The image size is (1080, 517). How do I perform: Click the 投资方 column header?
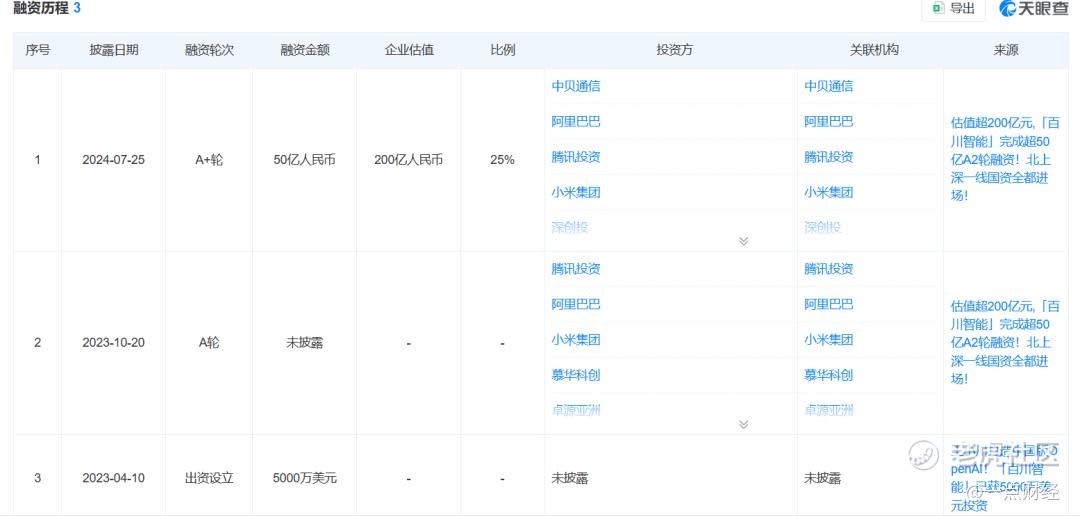point(674,50)
